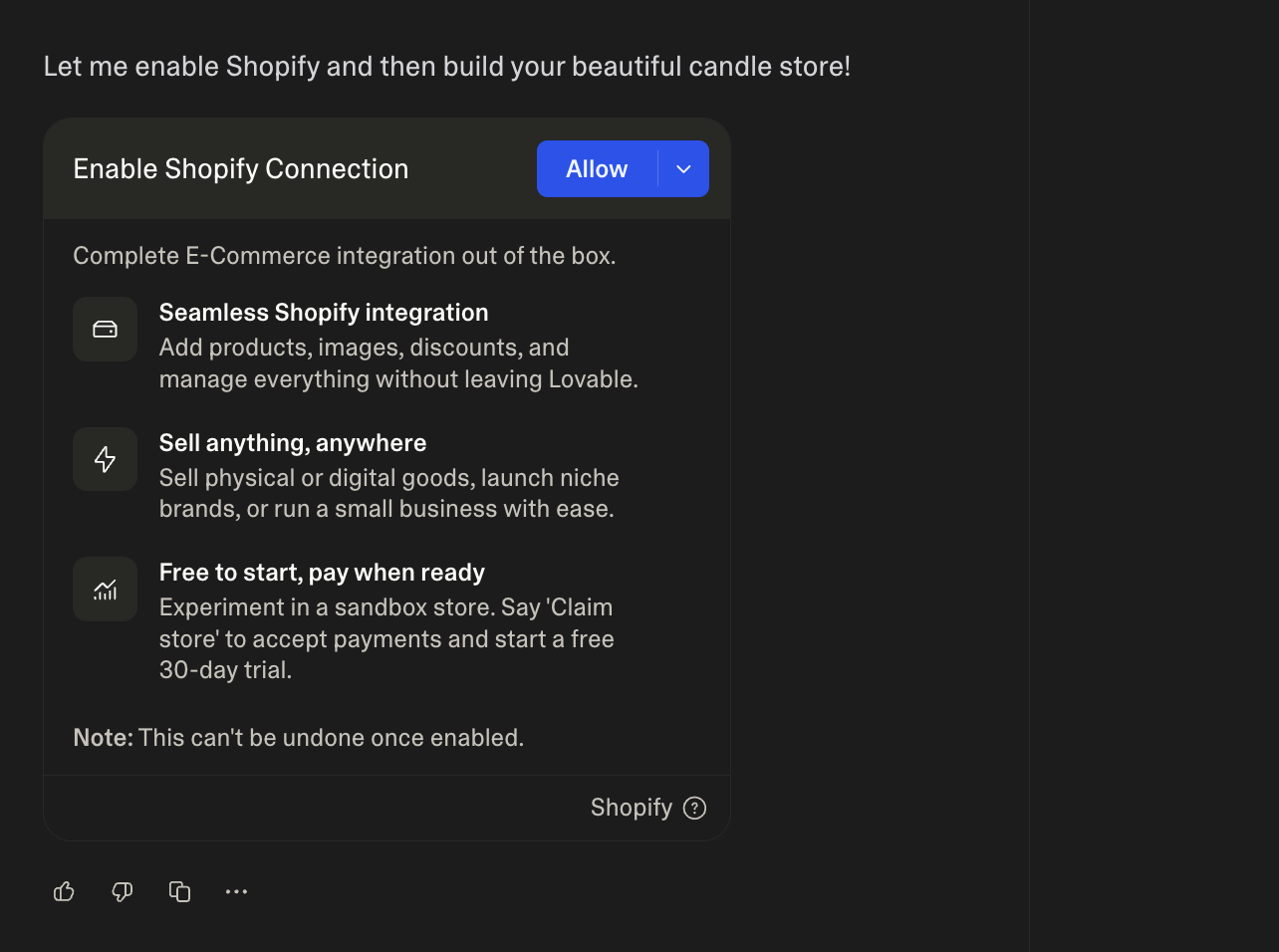
Task: Click the "Sell anything, anywhere" title
Action: click(293, 443)
